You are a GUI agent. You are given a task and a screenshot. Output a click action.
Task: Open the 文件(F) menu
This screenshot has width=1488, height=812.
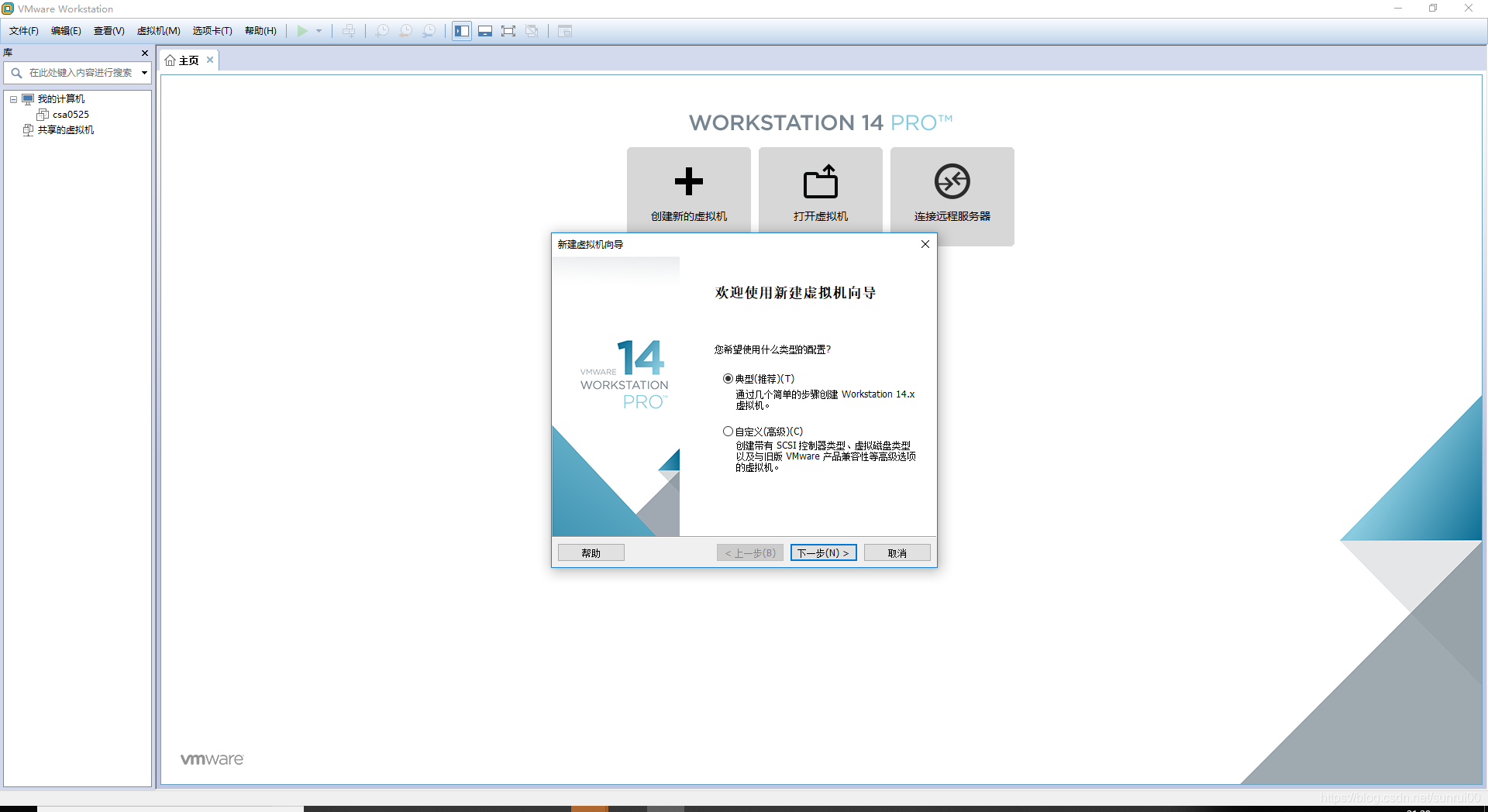tap(24, 31)
